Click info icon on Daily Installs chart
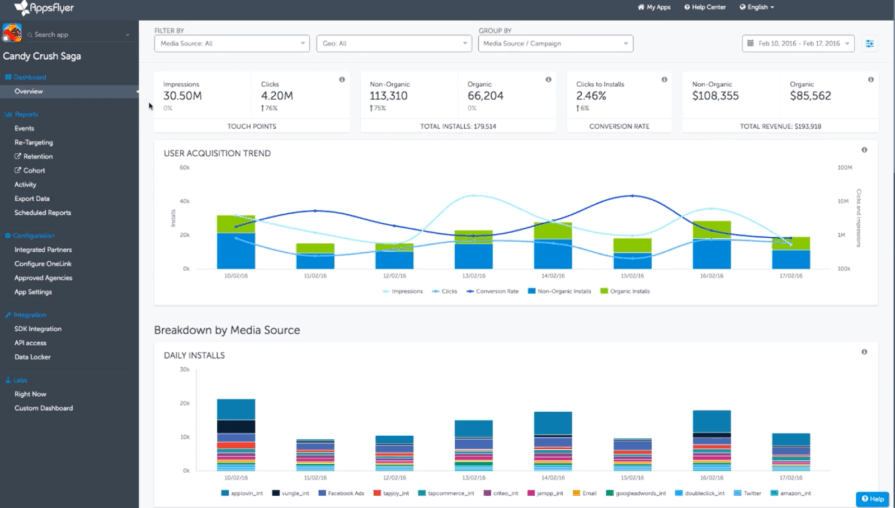 pyautogui.click(x=864, y=352)
